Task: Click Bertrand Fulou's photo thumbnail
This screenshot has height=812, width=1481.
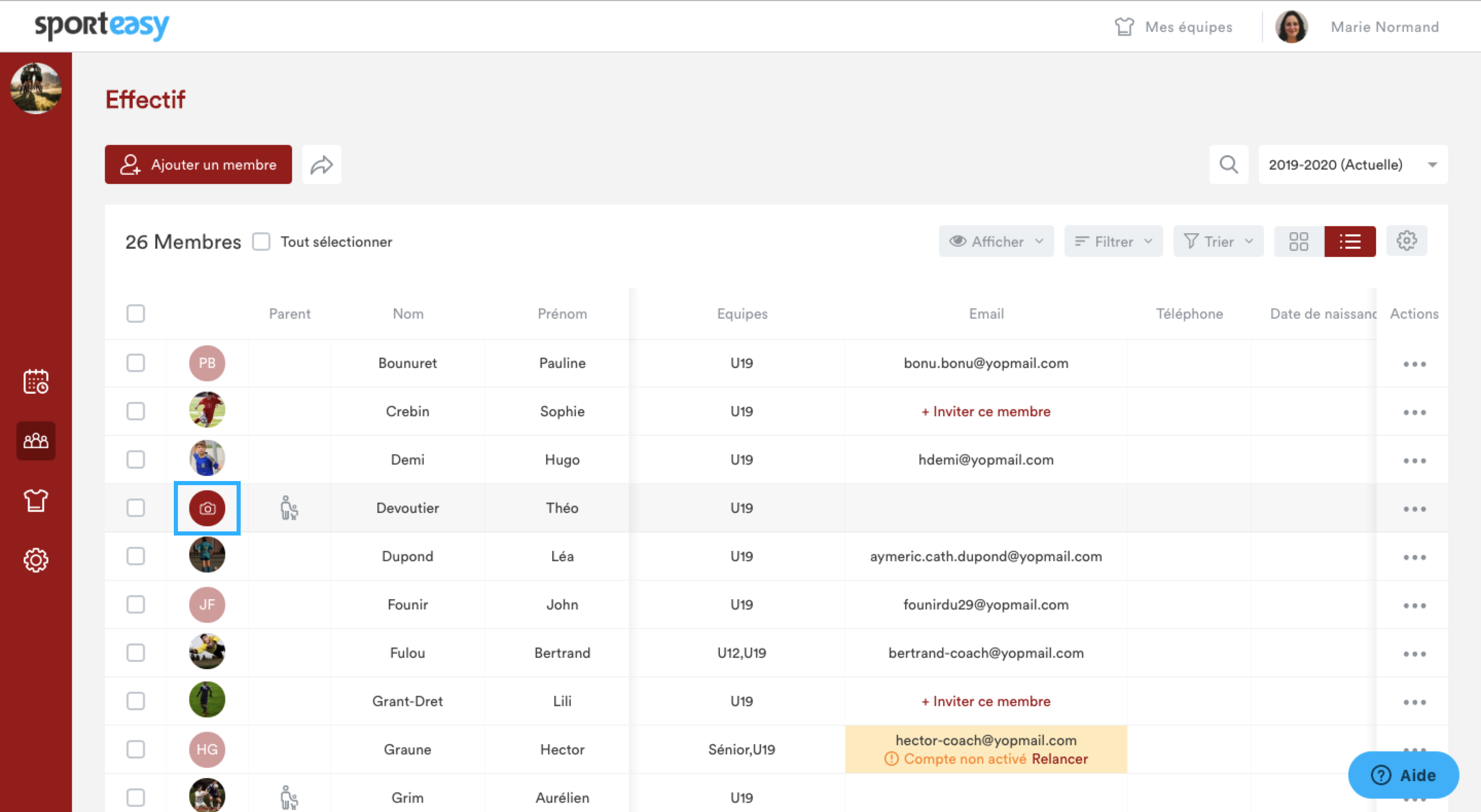Action: [207, 651]
